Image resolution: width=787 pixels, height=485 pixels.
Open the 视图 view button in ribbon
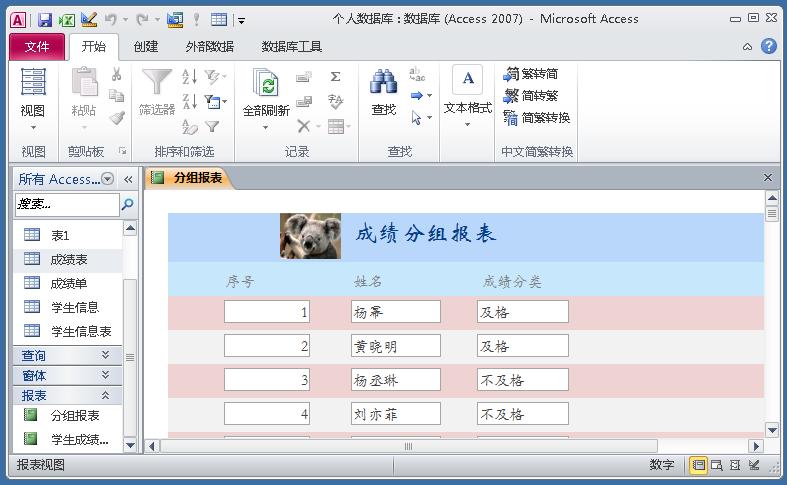click(33, 99)
